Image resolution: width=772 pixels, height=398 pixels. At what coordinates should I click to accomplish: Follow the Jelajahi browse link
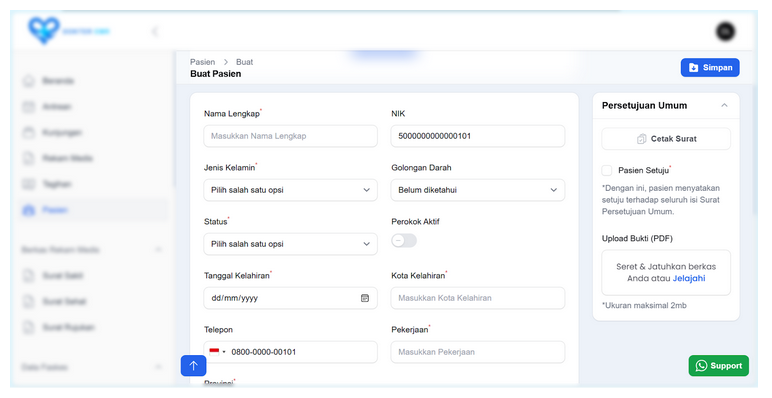click(x=689, y=278)
